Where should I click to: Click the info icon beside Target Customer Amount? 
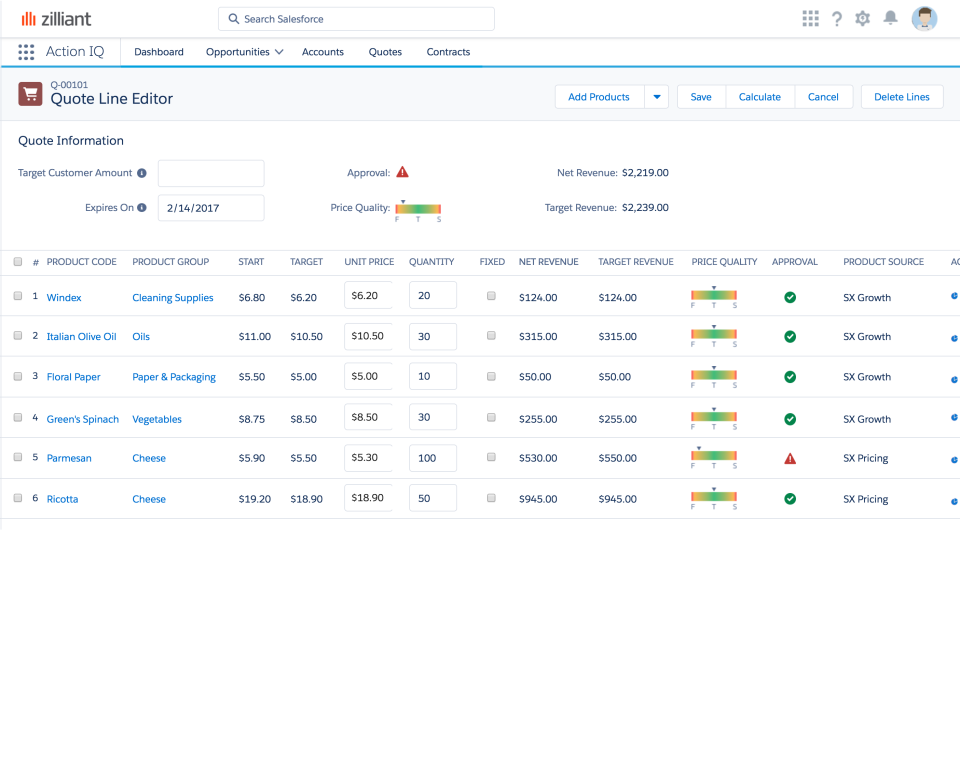[141, 172]
